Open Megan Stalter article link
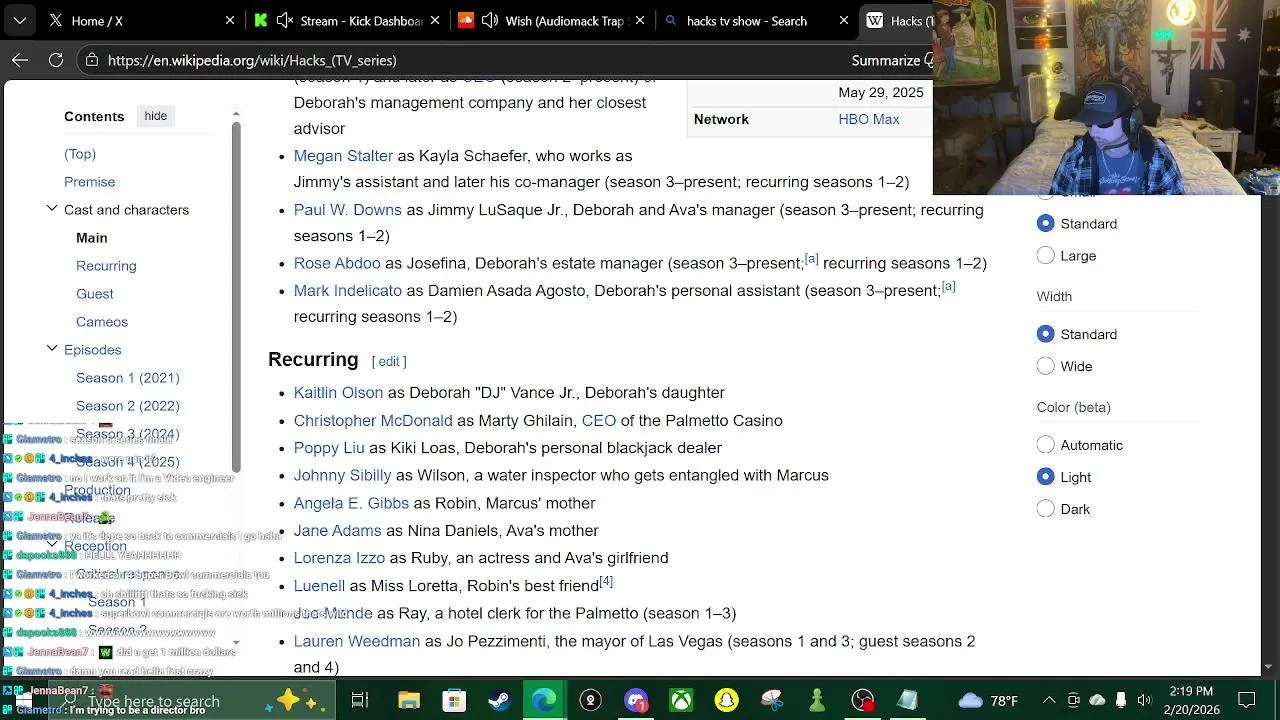The height and width of the screenshot is (720, 1280). [x=343, y=156]
